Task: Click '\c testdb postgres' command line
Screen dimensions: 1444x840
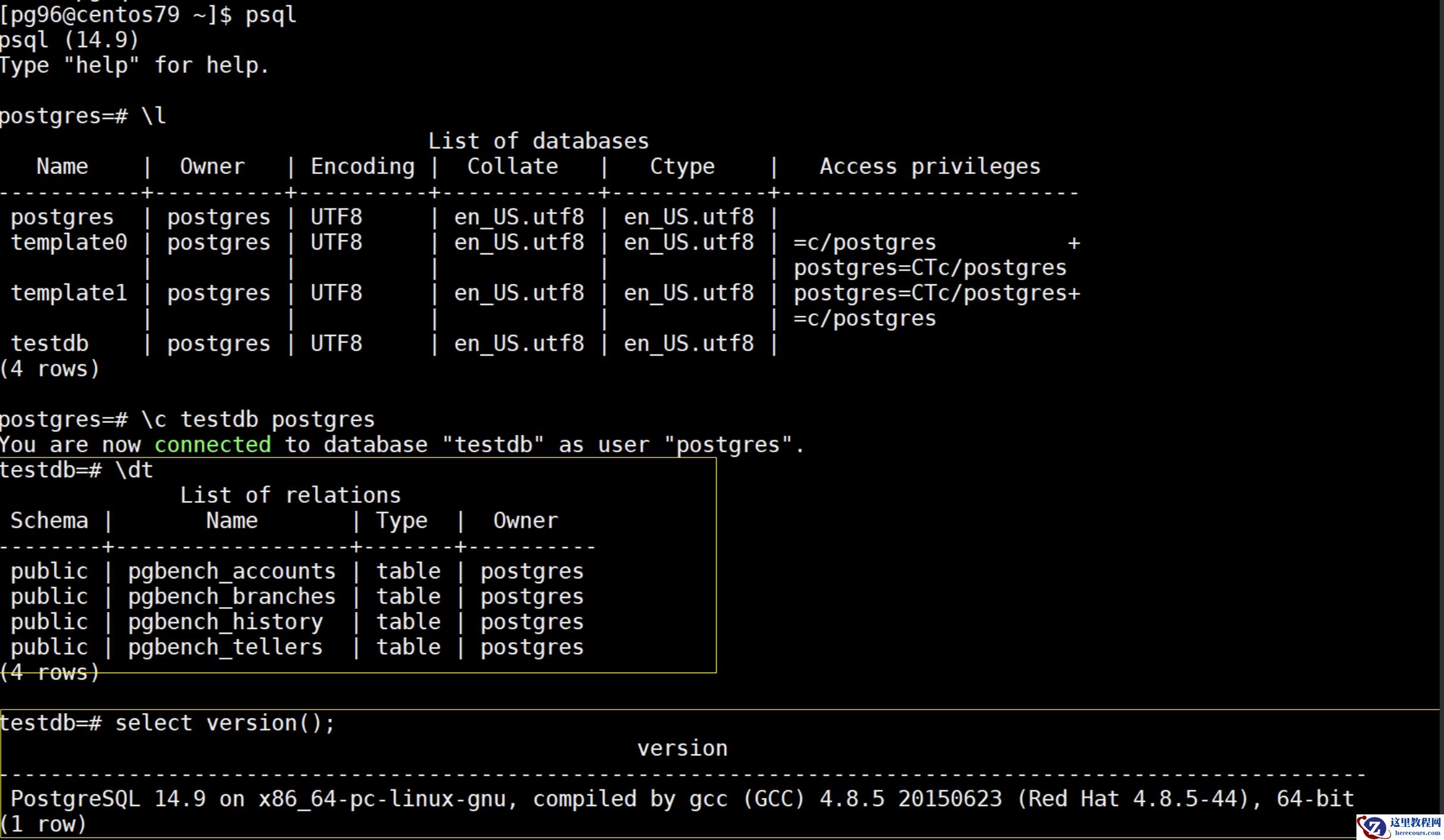Action: pyautogui.click(x=258, y=419)
